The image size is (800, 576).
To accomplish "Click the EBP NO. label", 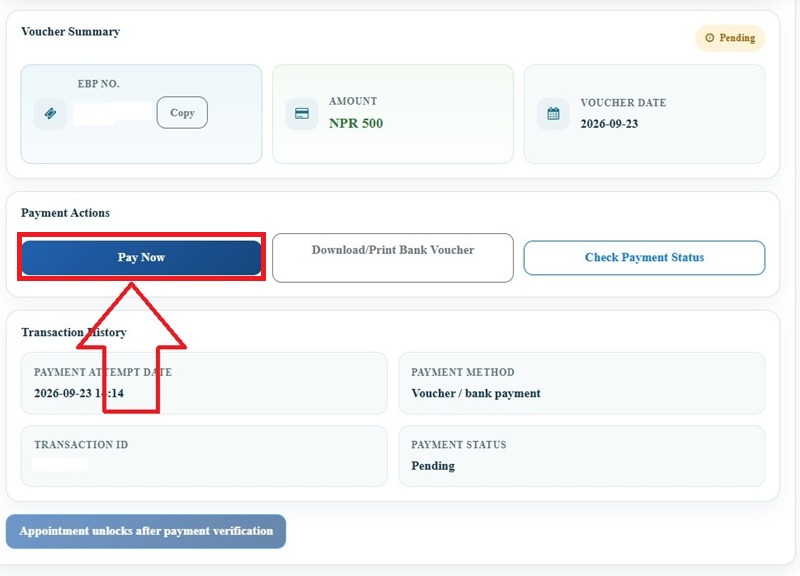I will (98, 84).
